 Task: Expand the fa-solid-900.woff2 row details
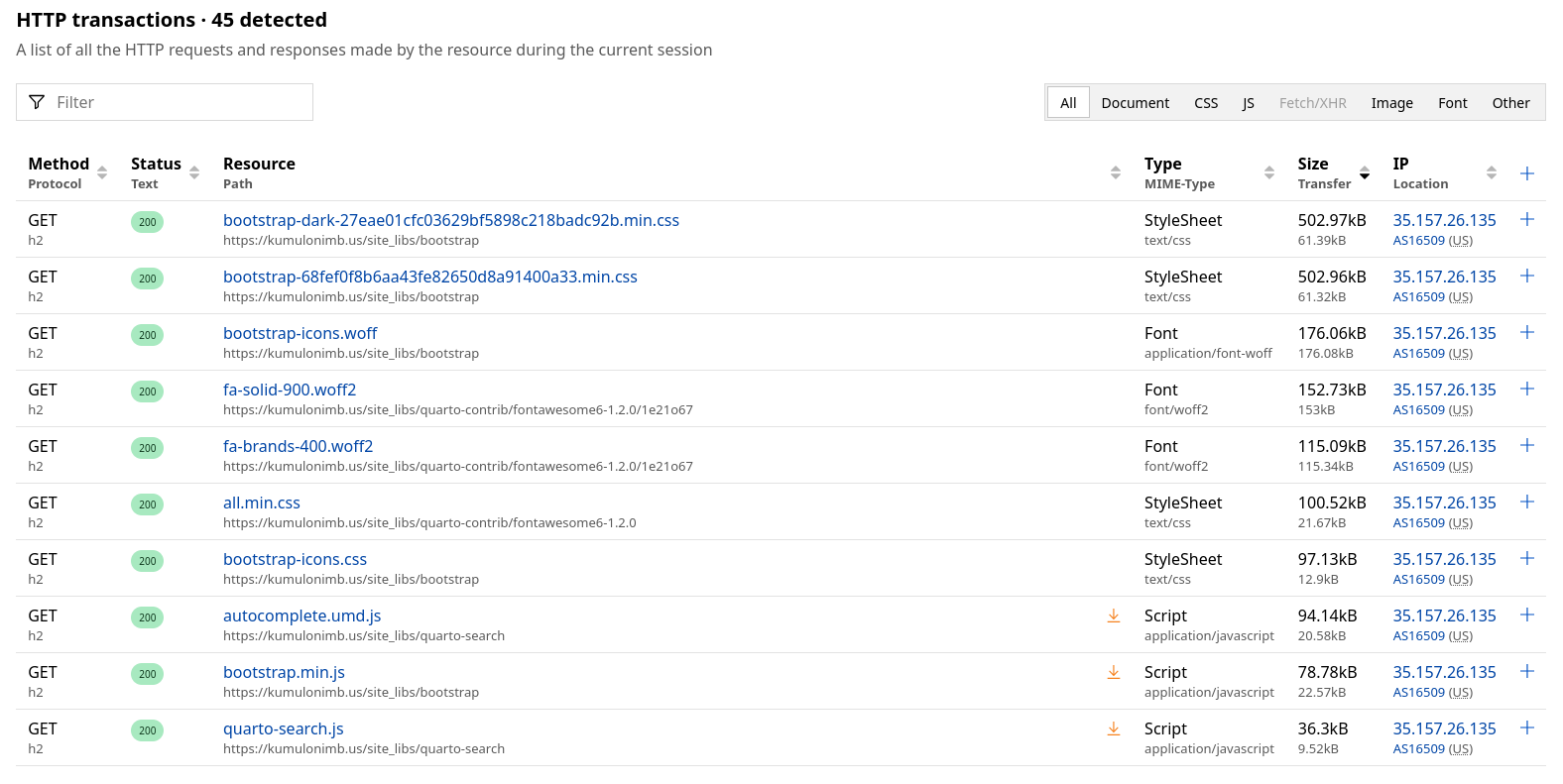click(x=1527, y=390)
